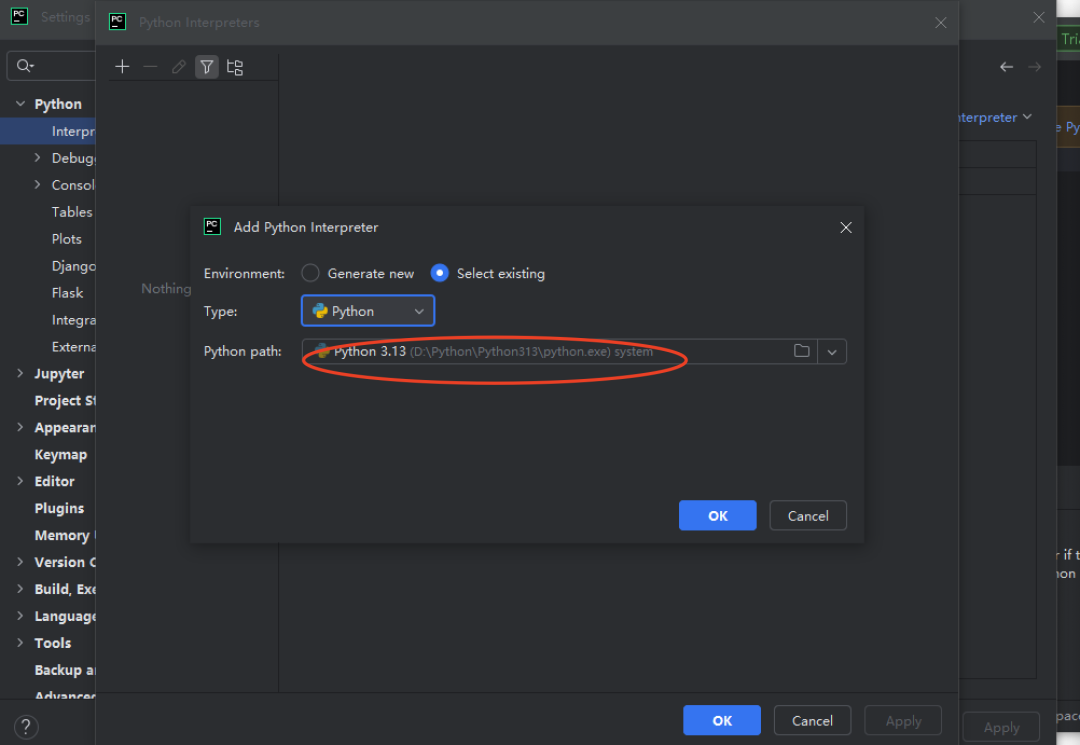Image resolution: width=1080 pixels, height=745 pixels.
Task: Click the edit pencil icon
Action: (178, 67)
